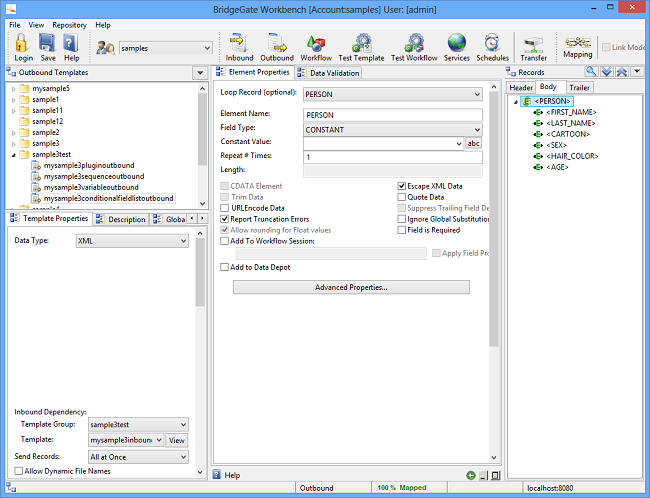Click the abc button beside Constant Value
Viewport: 650px width, 498px height.
[x=473, y=143]
